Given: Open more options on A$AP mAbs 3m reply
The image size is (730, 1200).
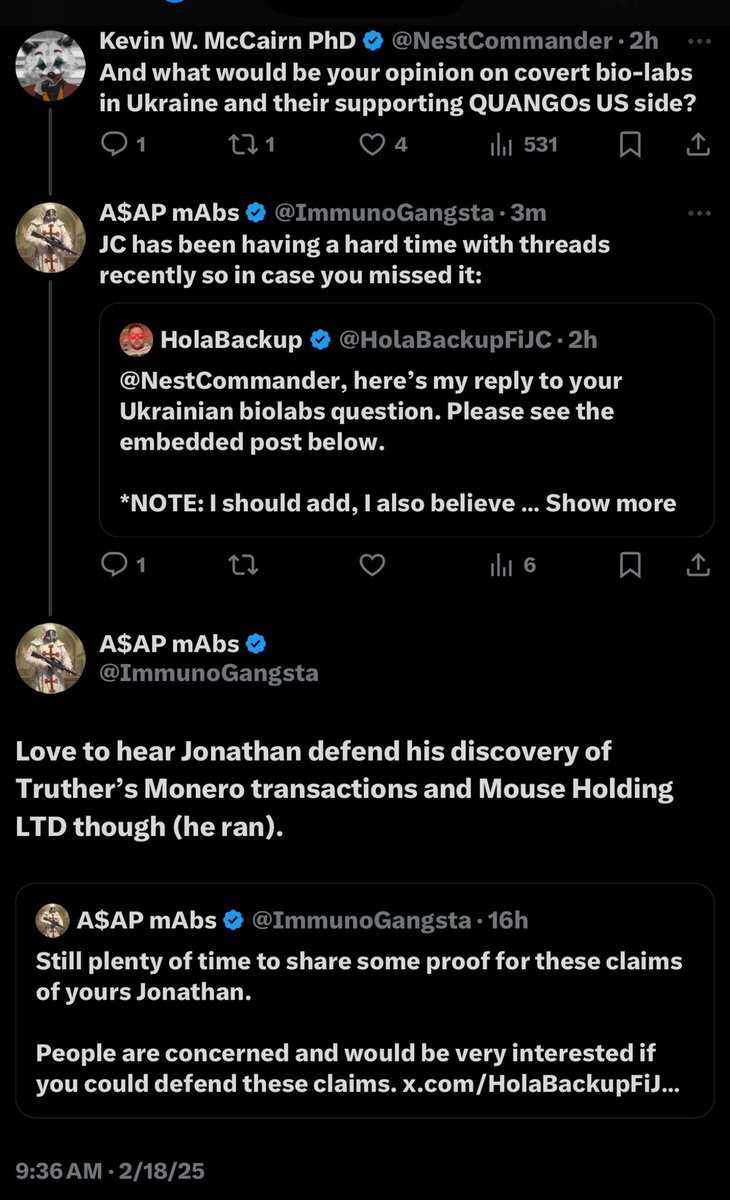Looking at the screenshot, I should pyautogui.click(x=700, y=213).
